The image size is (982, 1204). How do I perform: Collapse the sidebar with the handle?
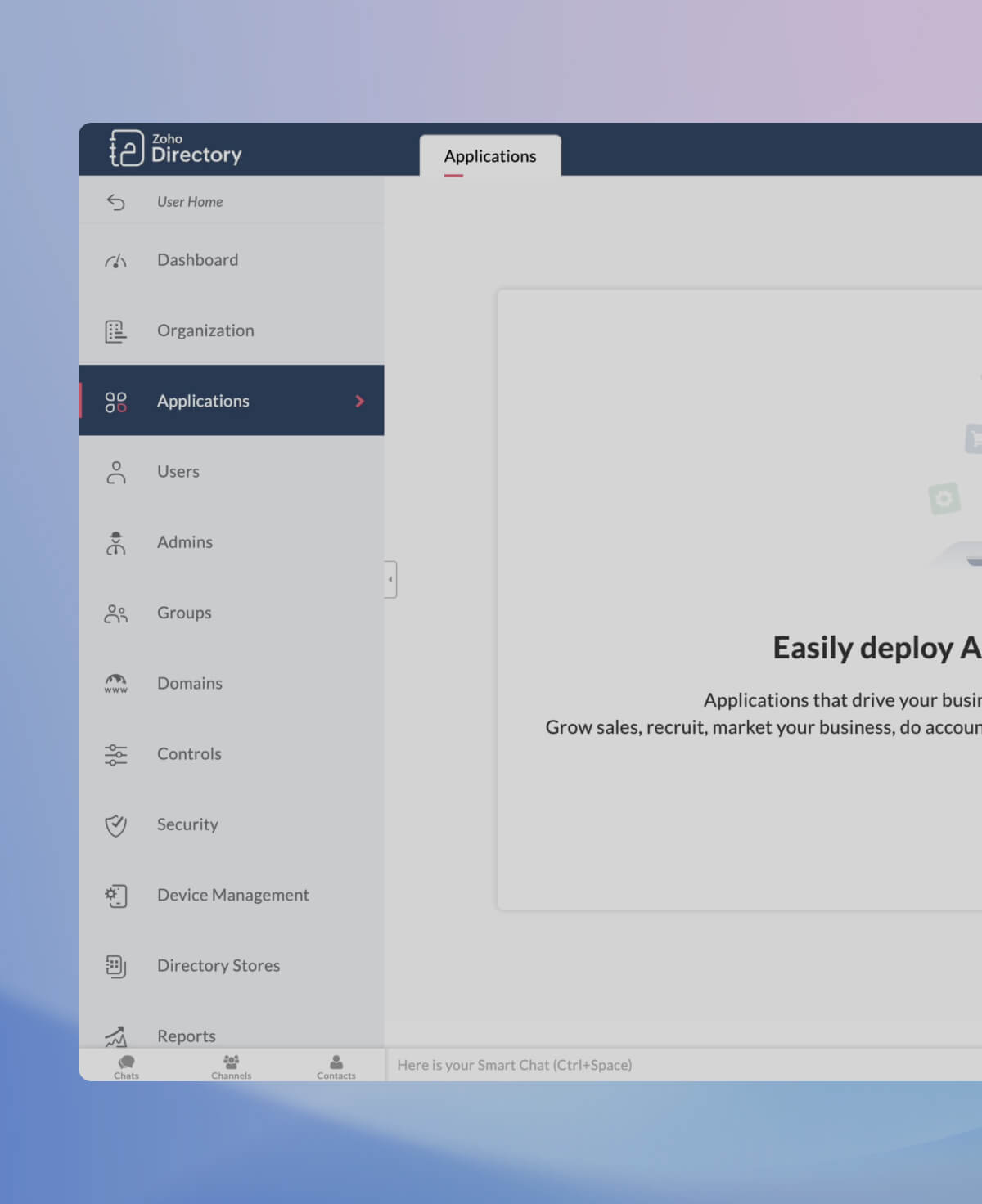pos(390,579)
